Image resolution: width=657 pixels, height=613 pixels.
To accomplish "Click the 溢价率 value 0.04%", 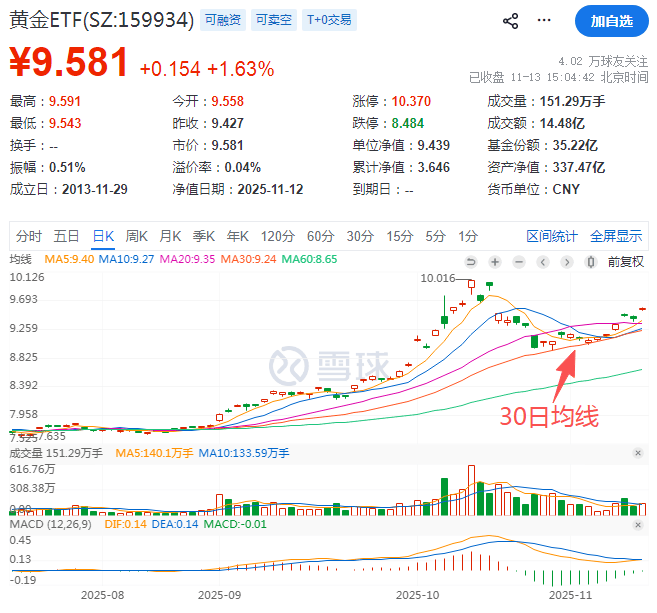I will pyautogui.click(x=243, y=168).
